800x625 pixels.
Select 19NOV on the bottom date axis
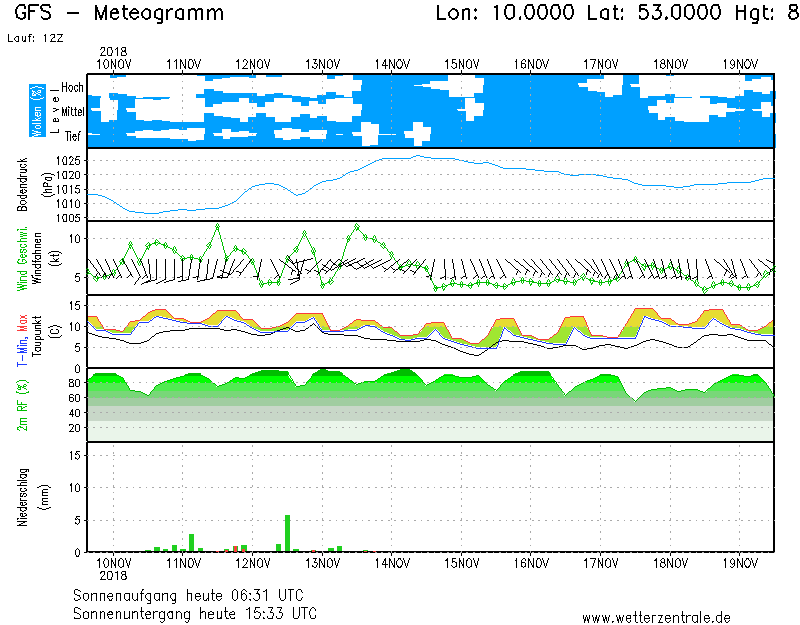(740, 563)
